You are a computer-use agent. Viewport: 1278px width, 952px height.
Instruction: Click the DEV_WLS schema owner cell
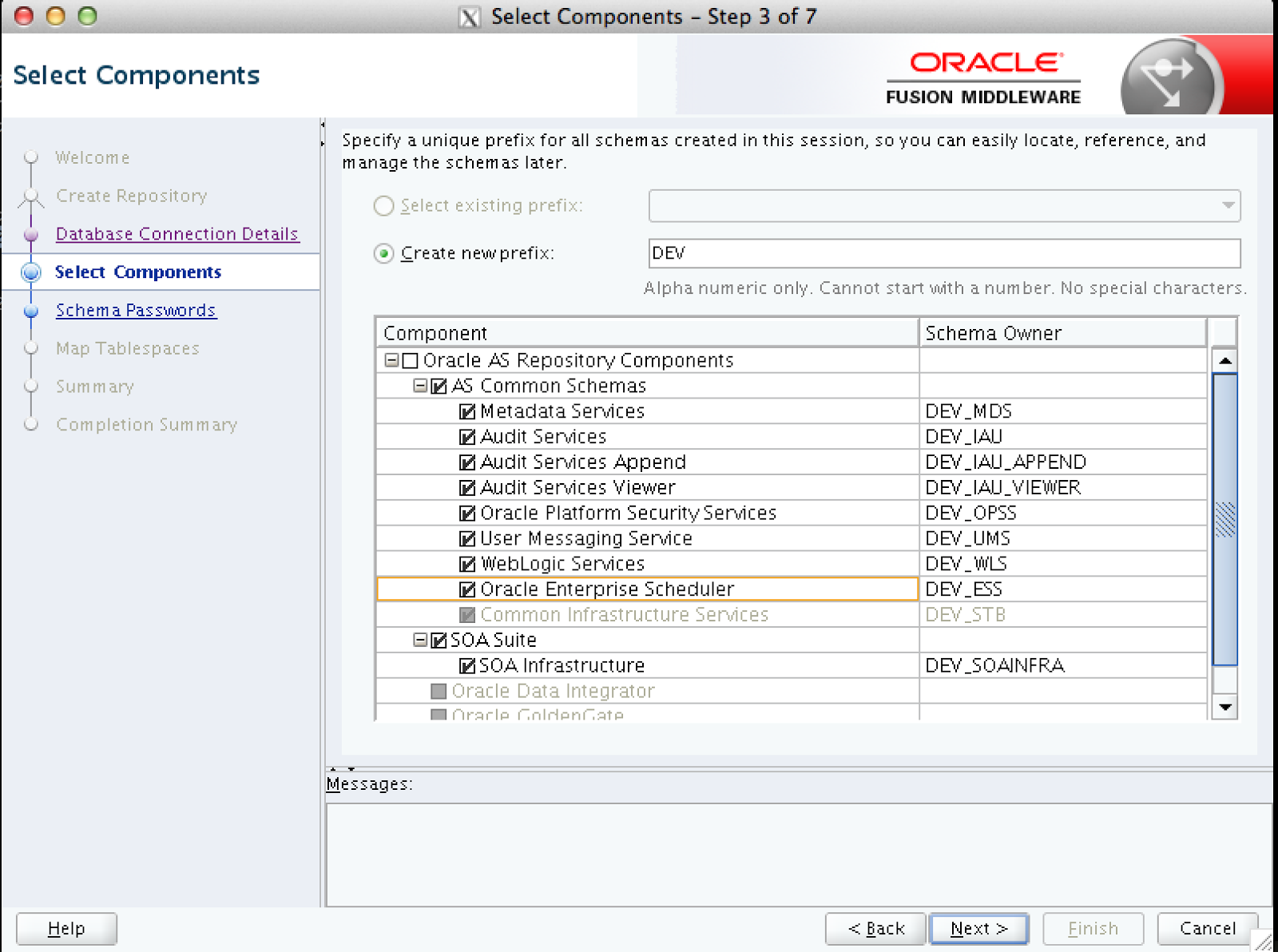(1063, 564)
